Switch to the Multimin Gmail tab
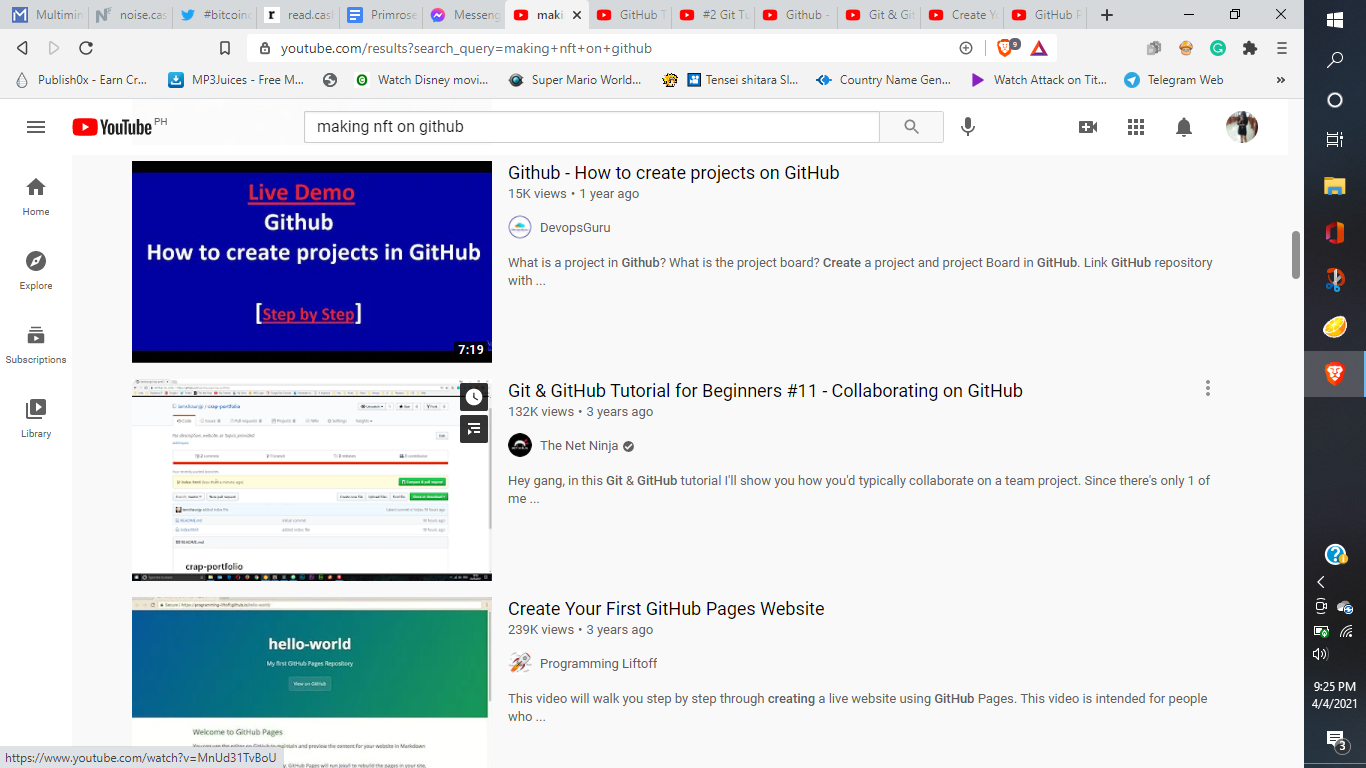 click(46, 15)
